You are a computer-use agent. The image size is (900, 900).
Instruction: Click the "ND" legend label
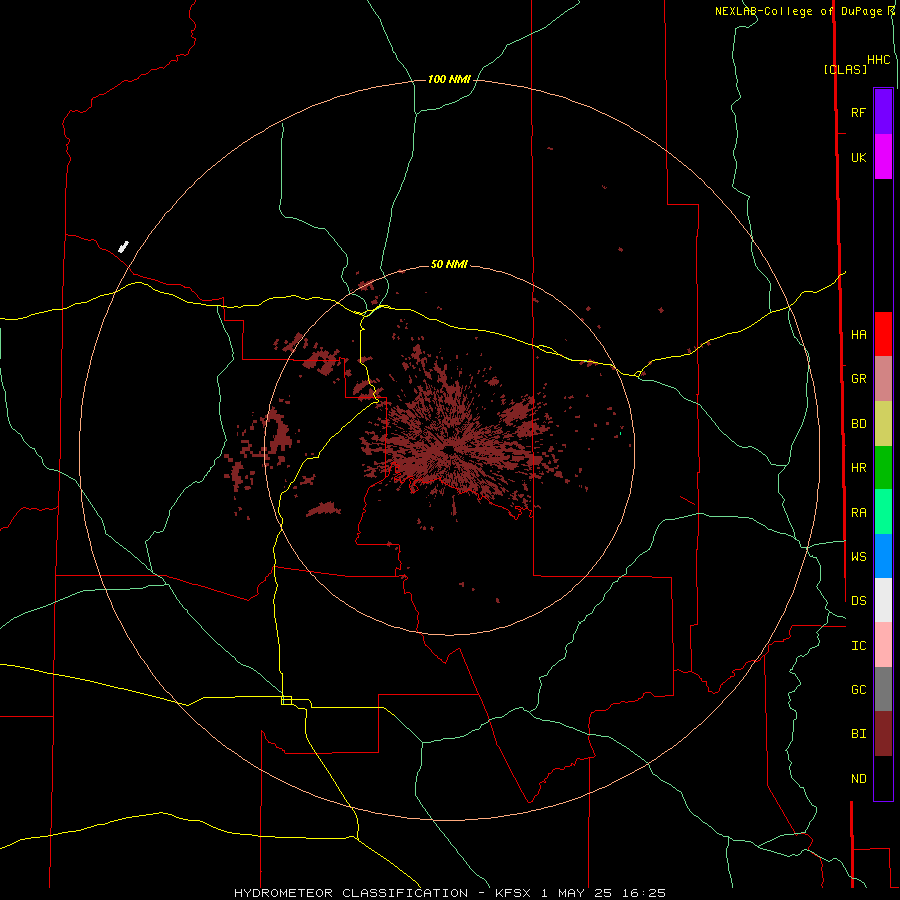tap(859, 779)
